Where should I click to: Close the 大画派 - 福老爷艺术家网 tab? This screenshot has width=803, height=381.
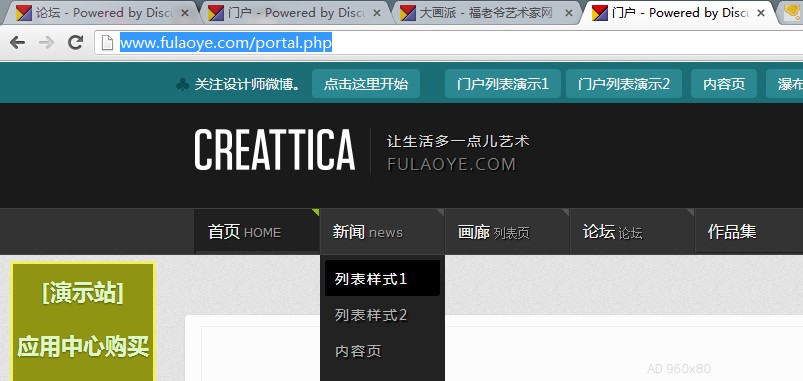568,13
